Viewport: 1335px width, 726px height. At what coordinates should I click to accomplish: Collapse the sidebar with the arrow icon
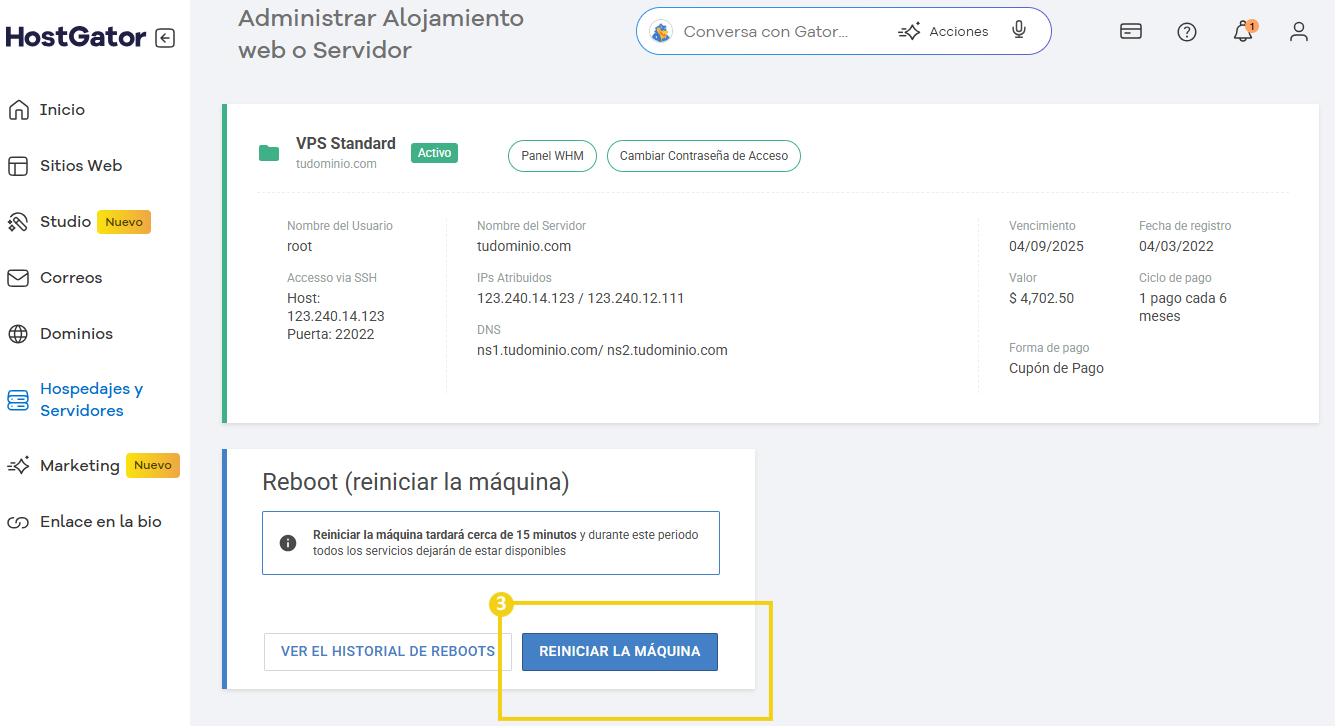click(166, 38)
